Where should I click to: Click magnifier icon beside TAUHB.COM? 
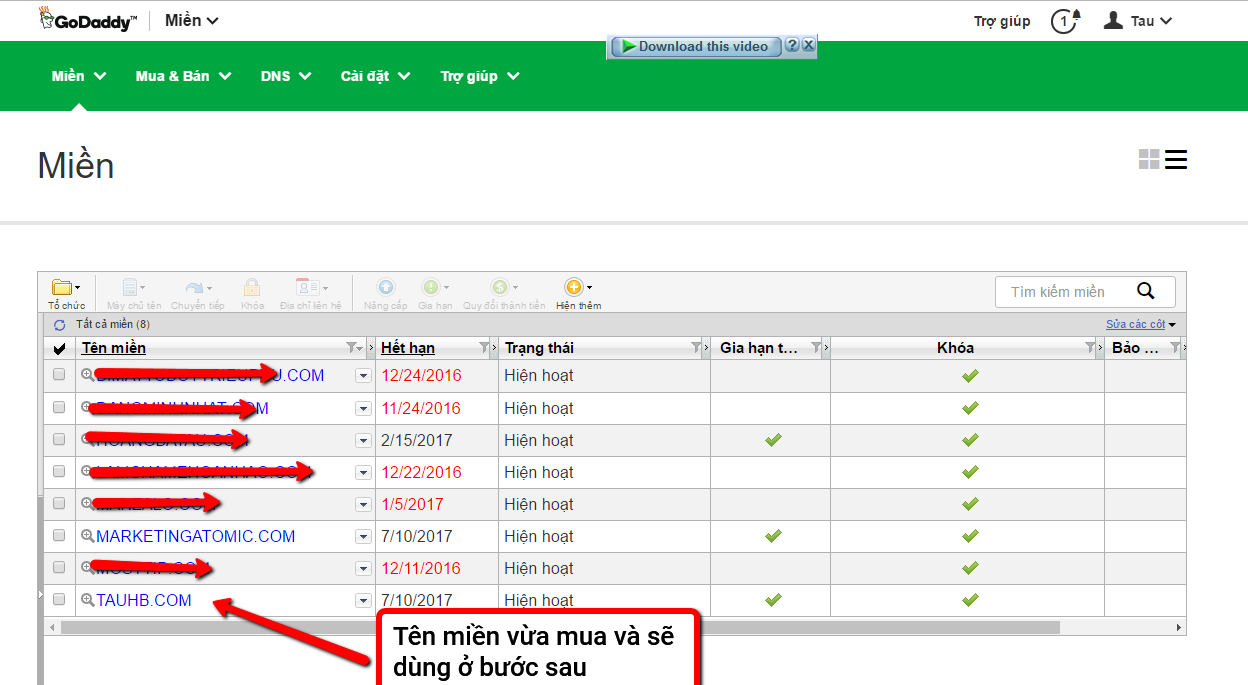click(88, 600)
